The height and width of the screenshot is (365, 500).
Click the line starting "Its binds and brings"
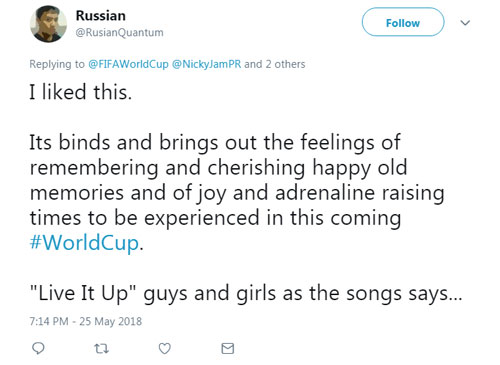click(215, 143)
